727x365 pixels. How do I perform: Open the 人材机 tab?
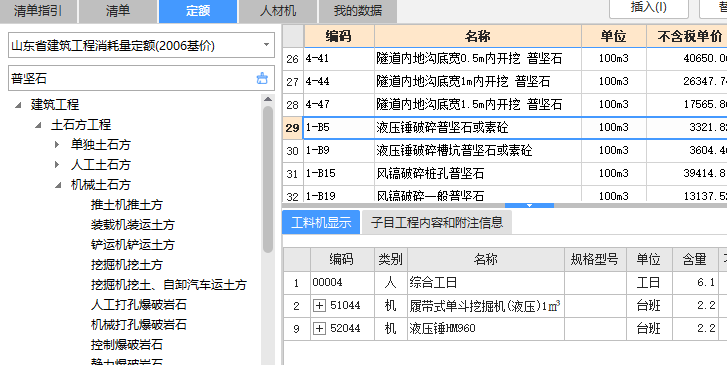(278, 11)
